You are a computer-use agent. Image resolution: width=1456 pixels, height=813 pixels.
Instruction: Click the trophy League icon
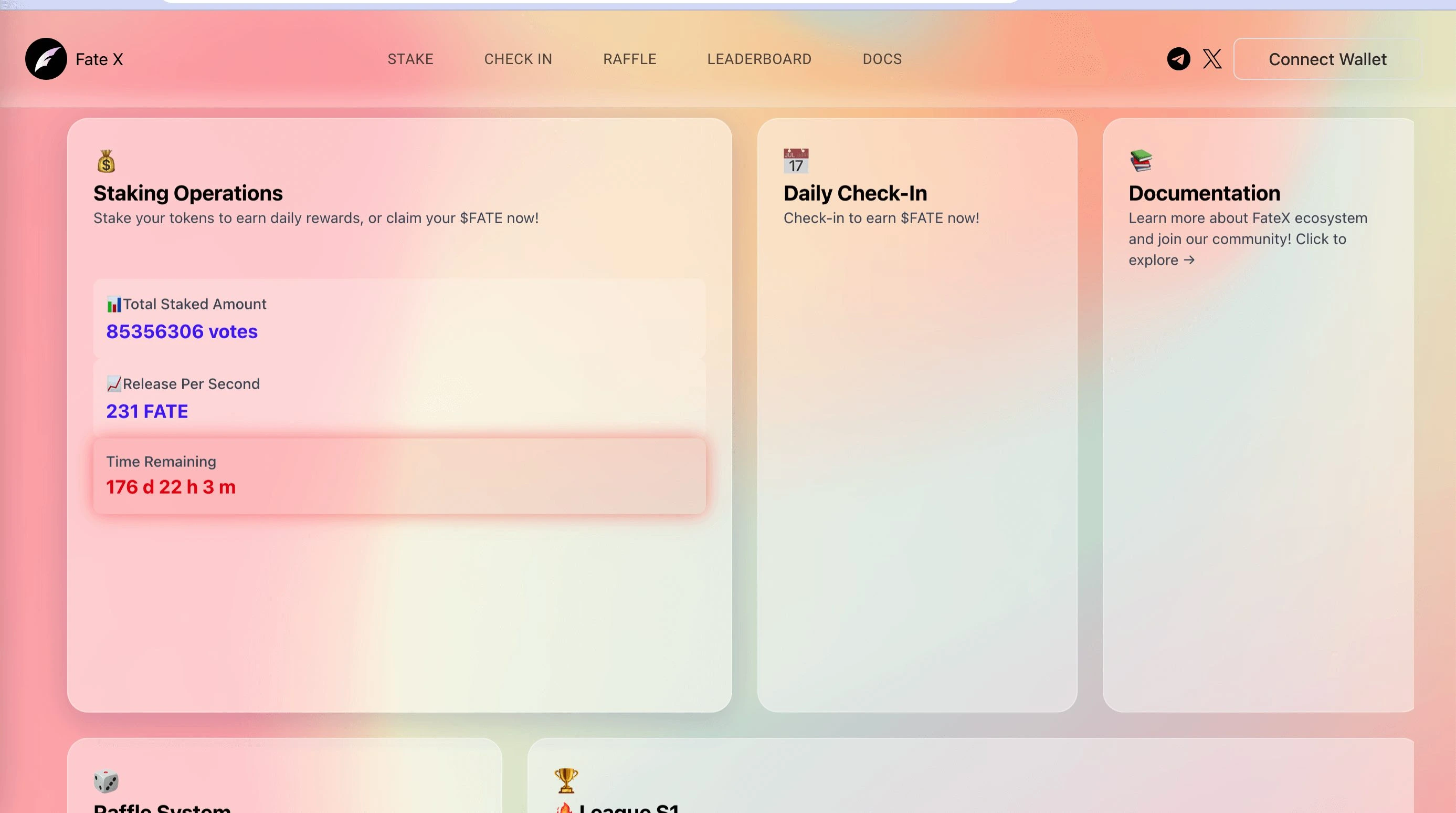[566, 780]
